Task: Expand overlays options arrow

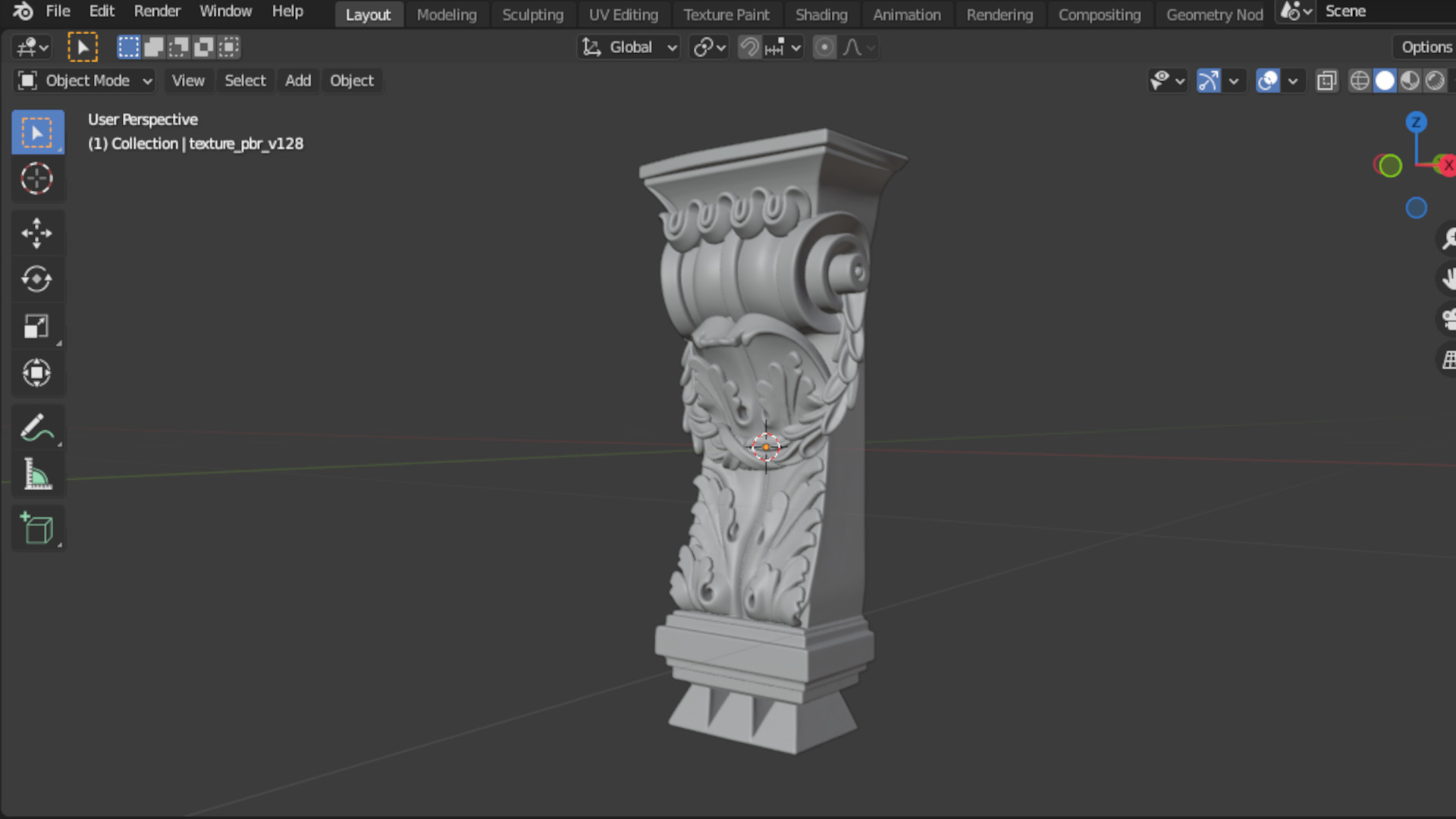Action: point(1293,80)
